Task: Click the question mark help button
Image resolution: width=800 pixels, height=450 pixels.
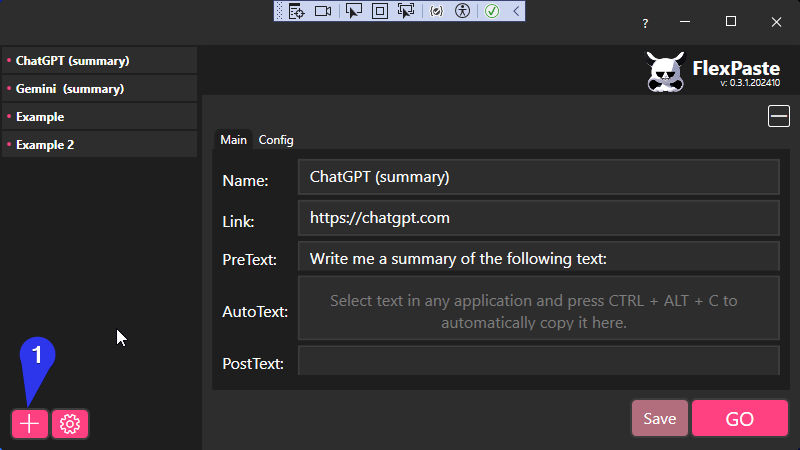Action: (645, 22)
